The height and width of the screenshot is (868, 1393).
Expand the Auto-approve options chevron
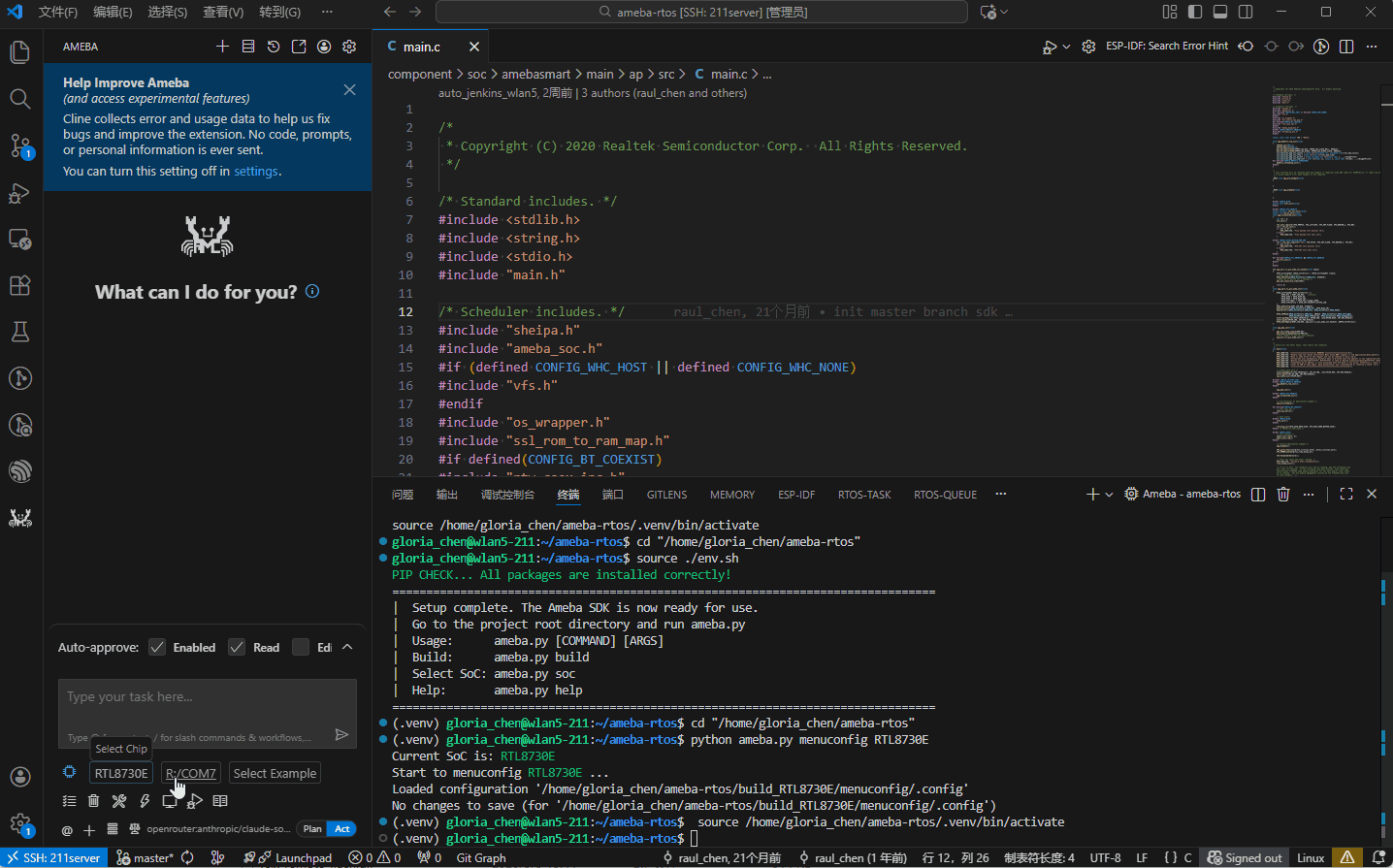pos(347,648)
